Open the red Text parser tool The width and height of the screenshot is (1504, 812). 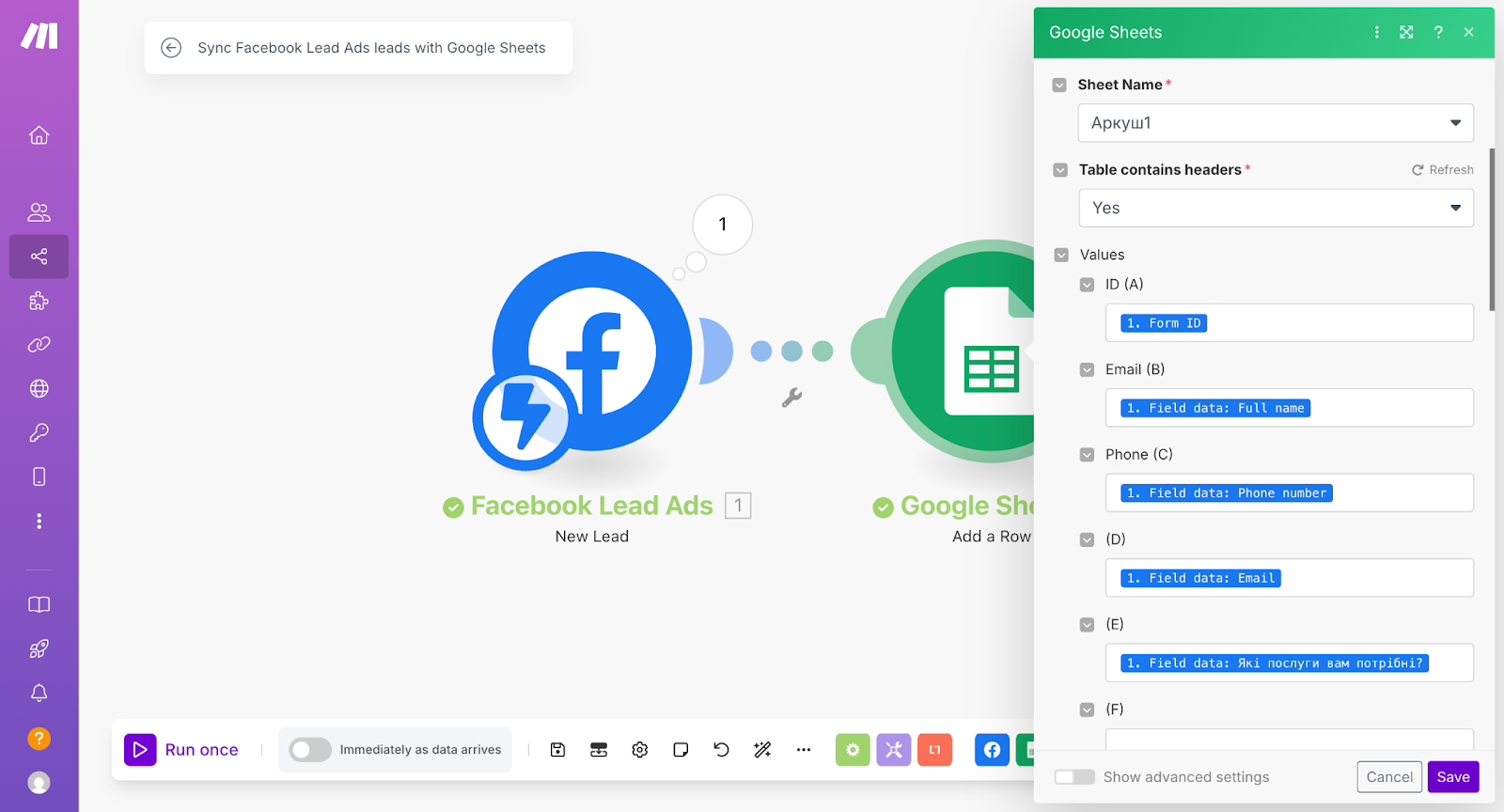[935, 749]
